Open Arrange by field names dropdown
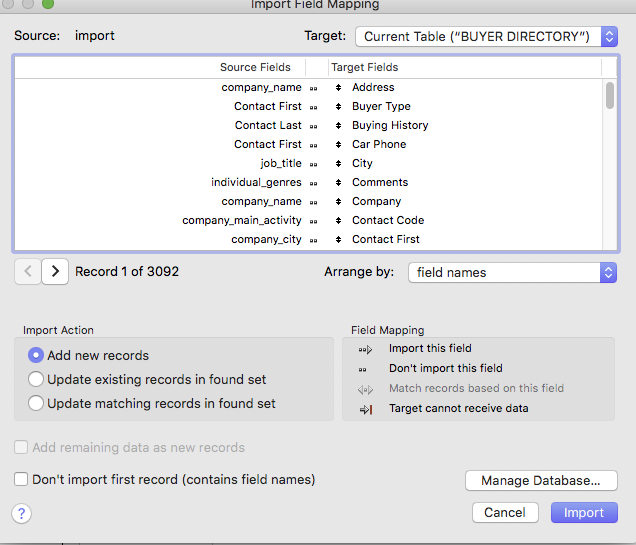The height and width of the screenshot is (545, 636). point(512,272)
